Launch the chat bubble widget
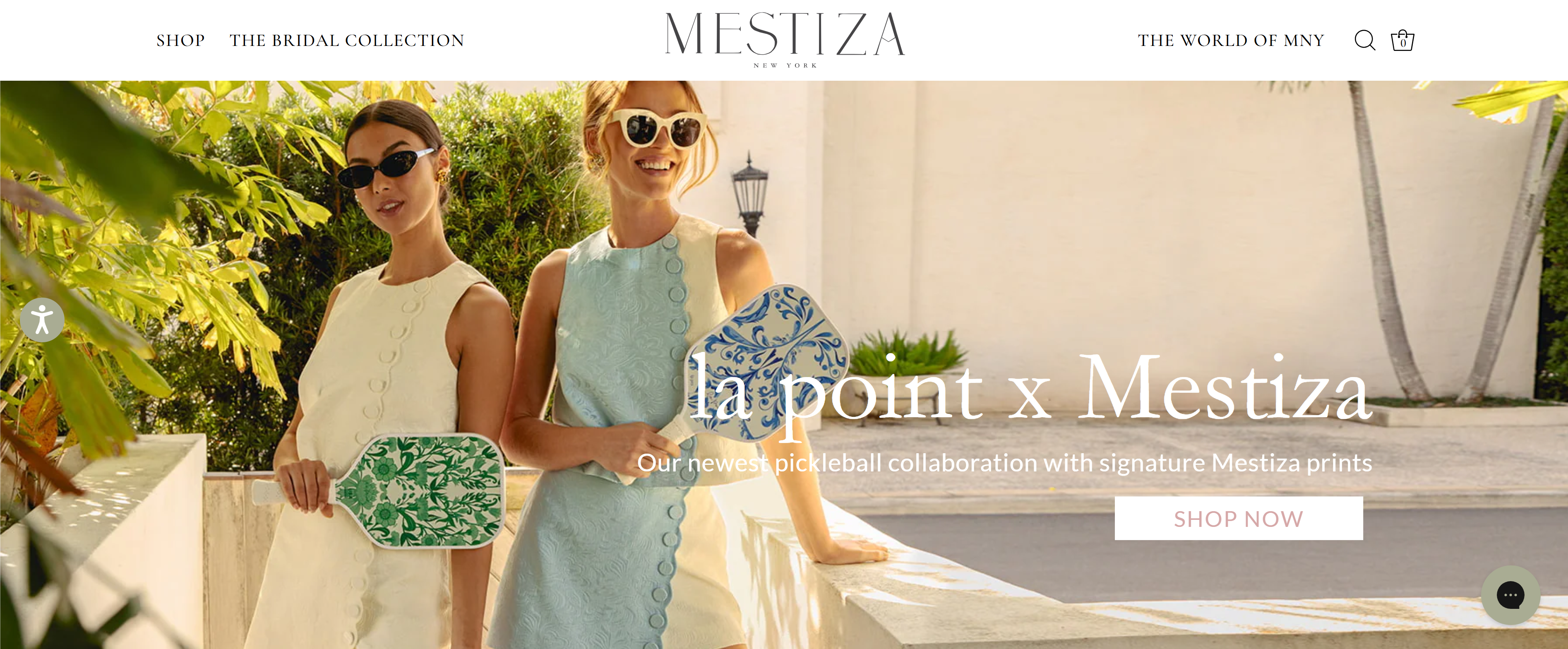Viewport: 1568px width, 649px height. coord(1510,595)
